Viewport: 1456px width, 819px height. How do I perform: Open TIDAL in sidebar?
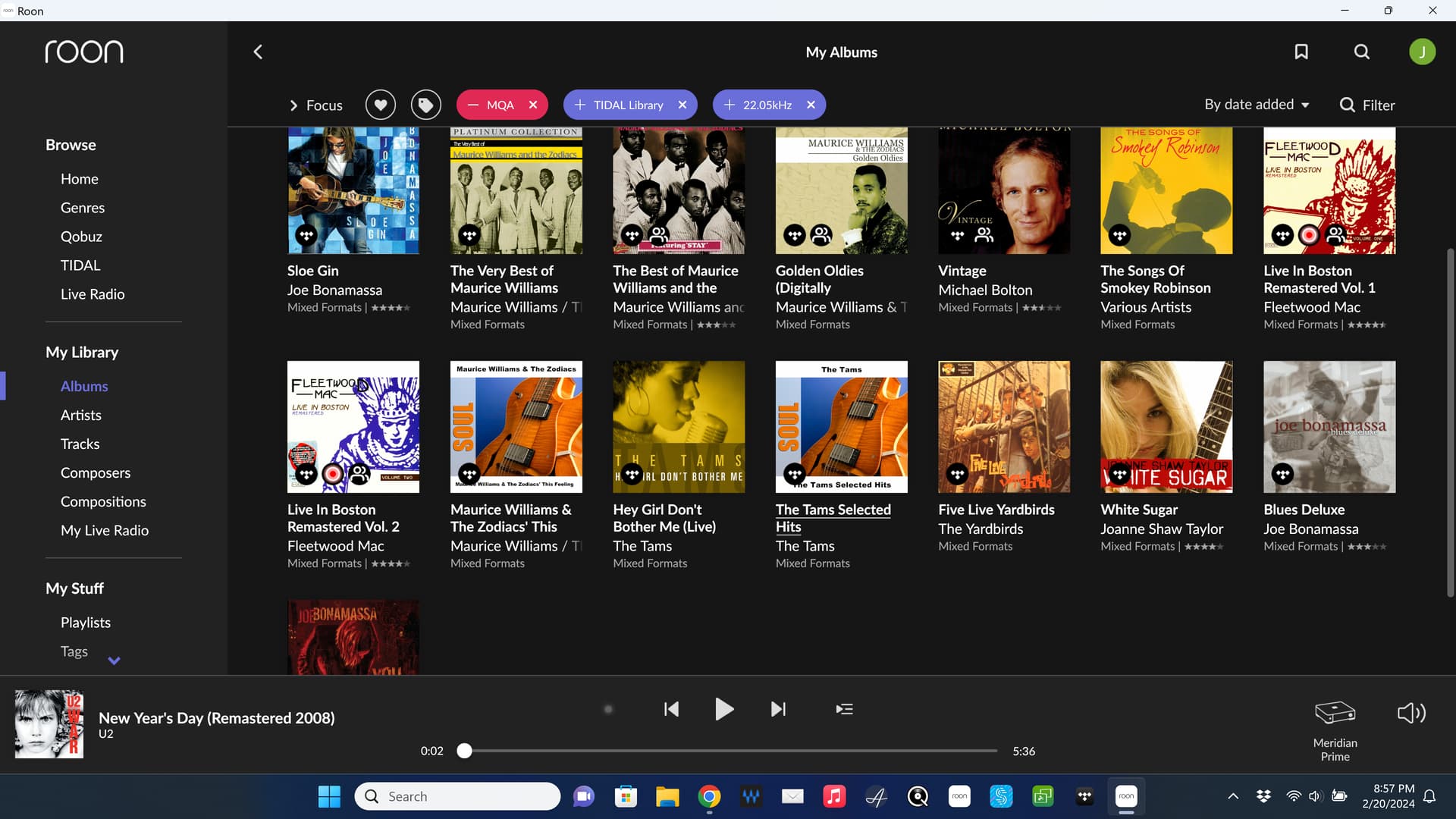point(80,265)
